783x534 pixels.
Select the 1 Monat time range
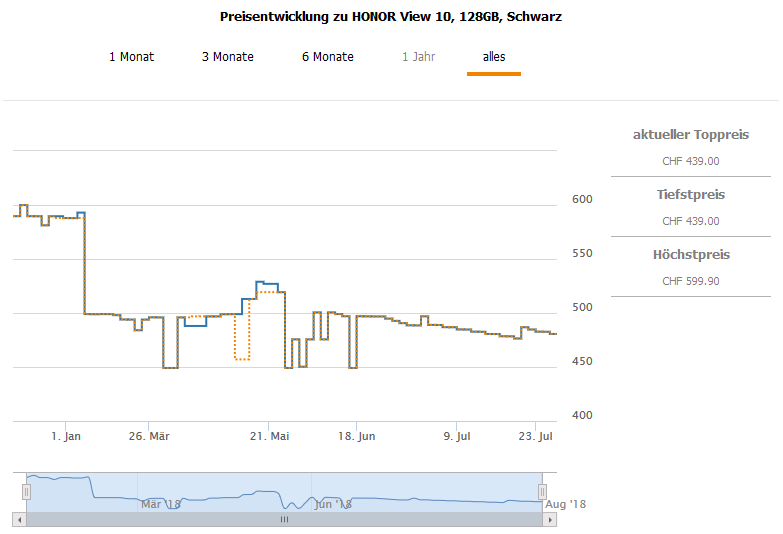pyautogui.click(x=131, y=57)
